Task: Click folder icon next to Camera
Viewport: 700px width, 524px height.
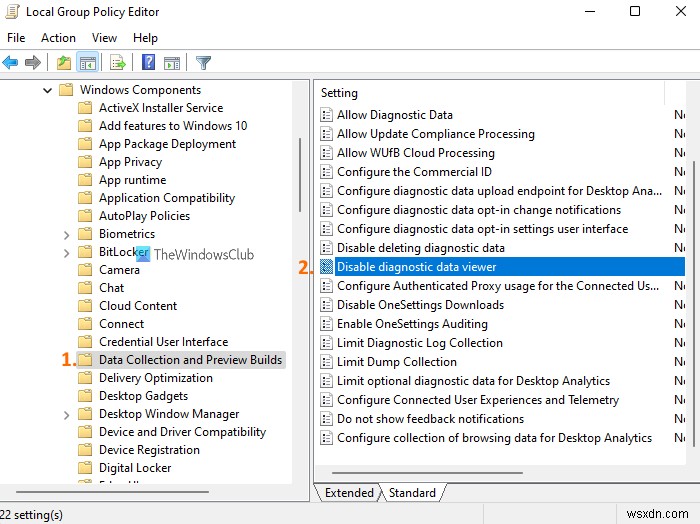Action: pos(85,270)
